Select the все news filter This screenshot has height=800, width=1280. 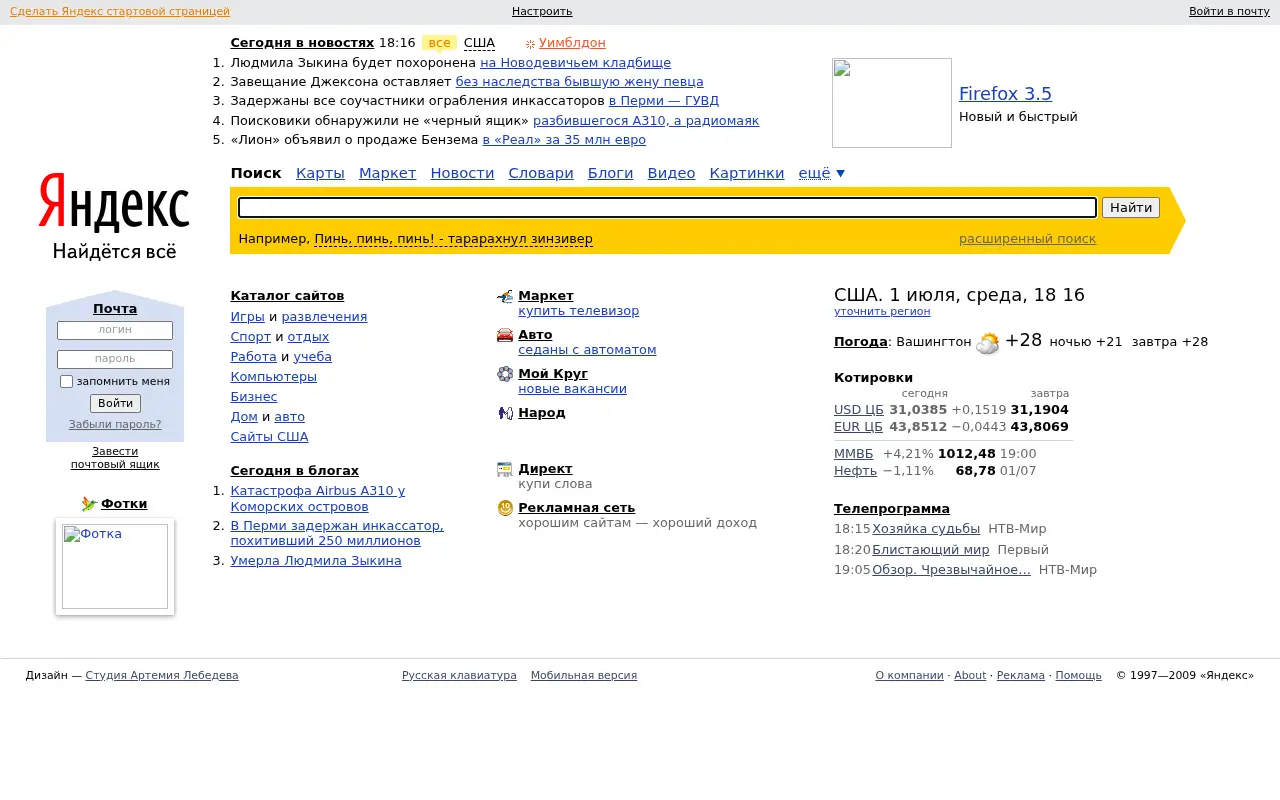(439, 43)
